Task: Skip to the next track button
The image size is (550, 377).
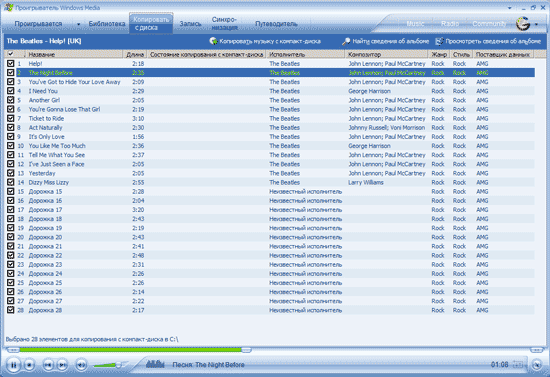Action: click(x=62, y=365)
